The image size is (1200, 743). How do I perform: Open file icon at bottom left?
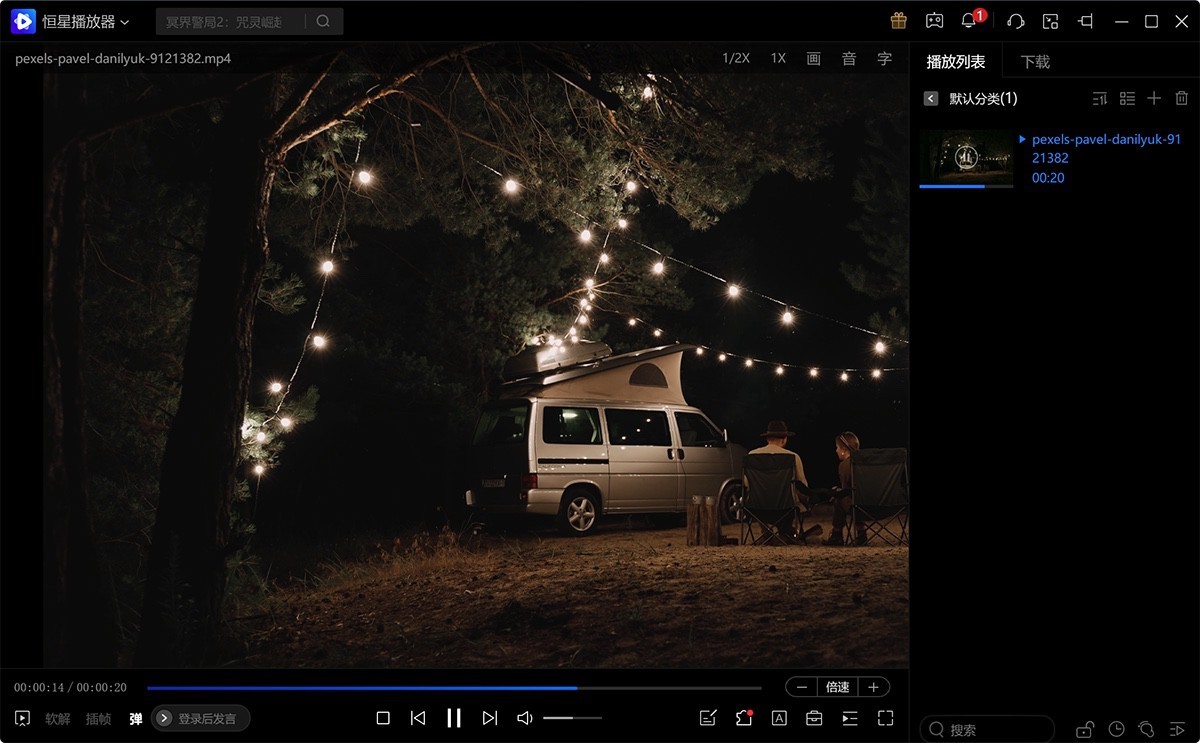22,718
